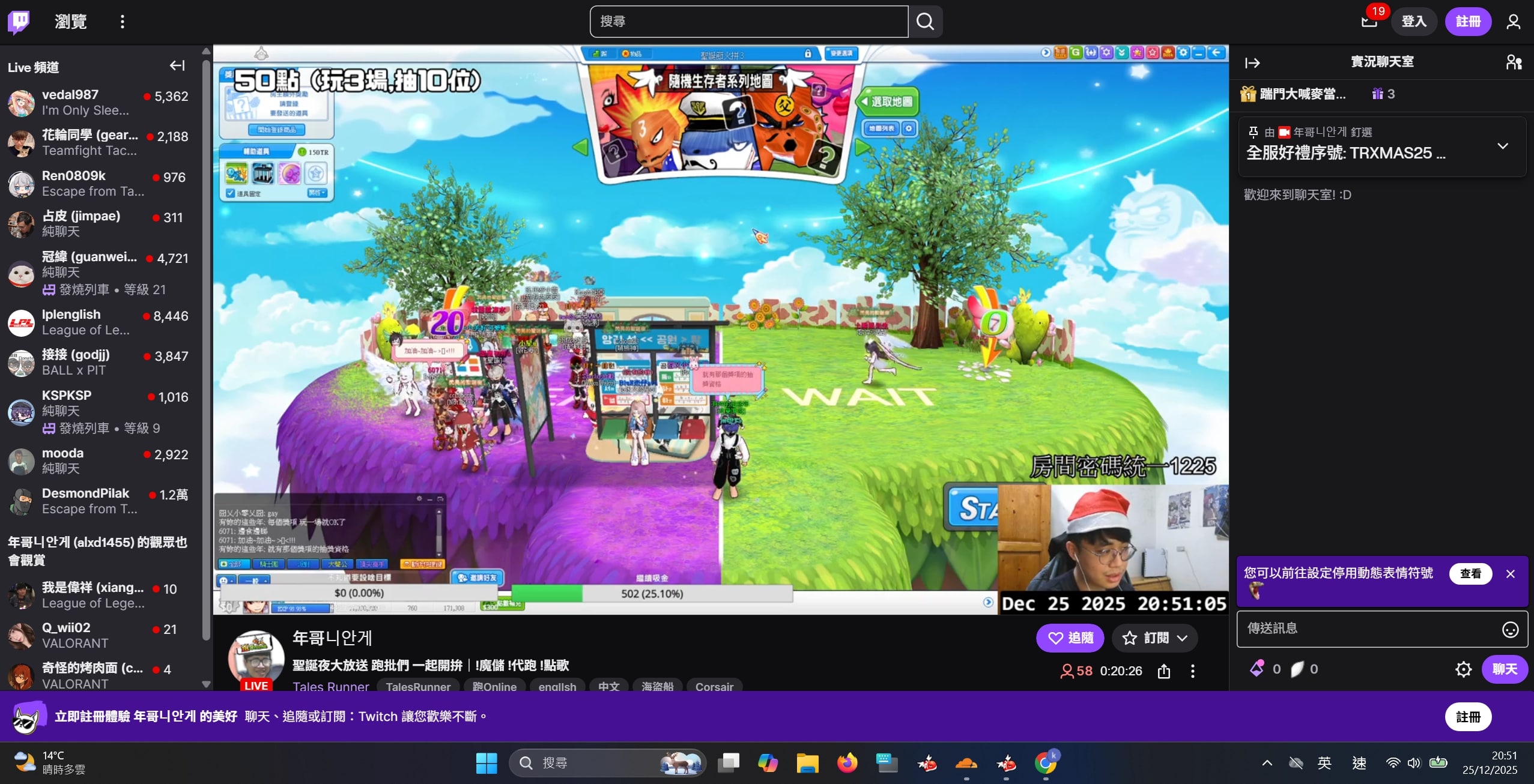Open the notifications inbox showing 19
This screenshot has width=1534, height=784.
coord(1369,22)
